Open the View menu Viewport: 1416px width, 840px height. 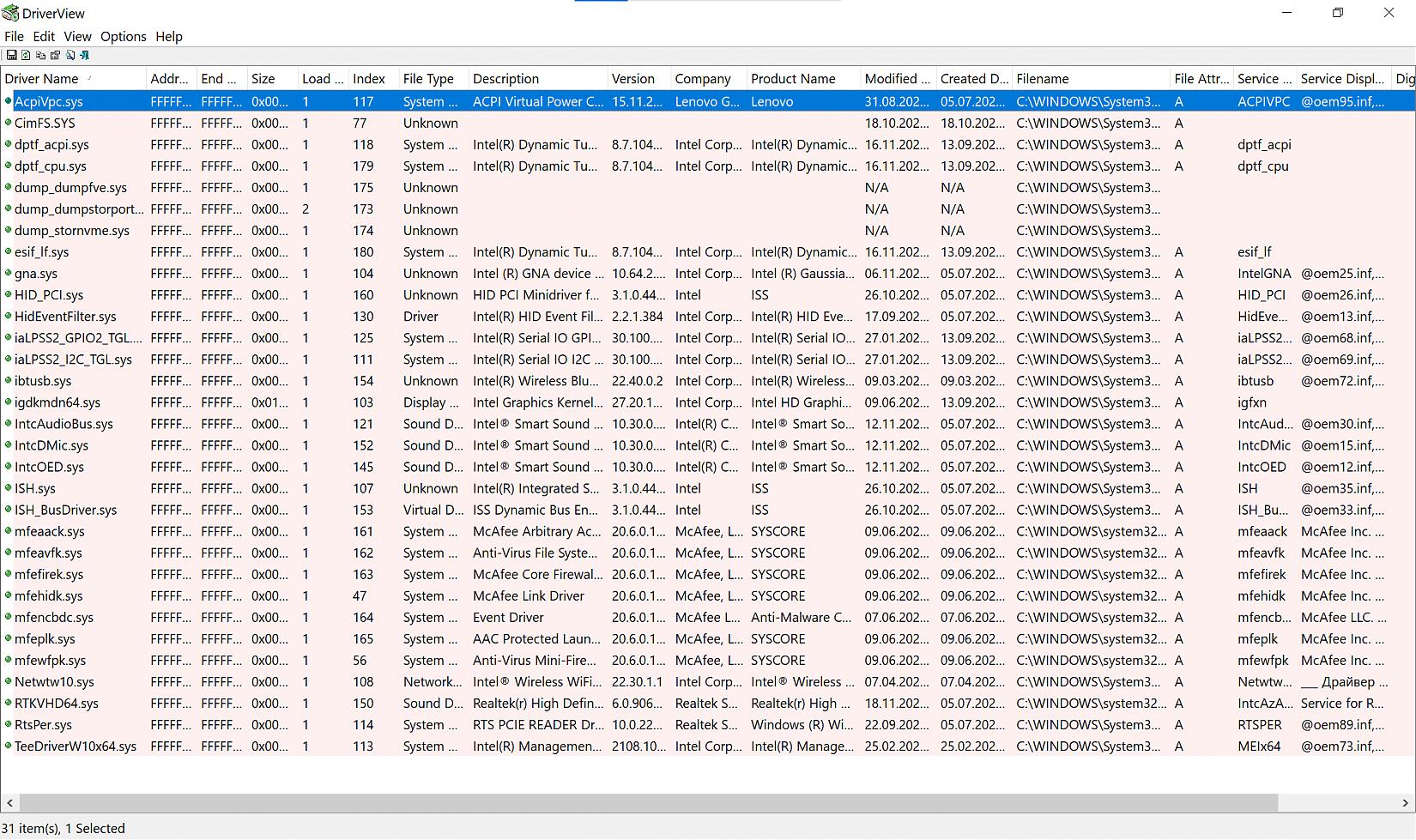77,36
